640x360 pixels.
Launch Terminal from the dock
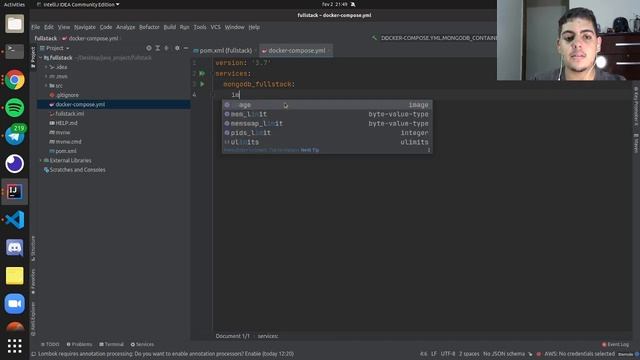point(15,52)
